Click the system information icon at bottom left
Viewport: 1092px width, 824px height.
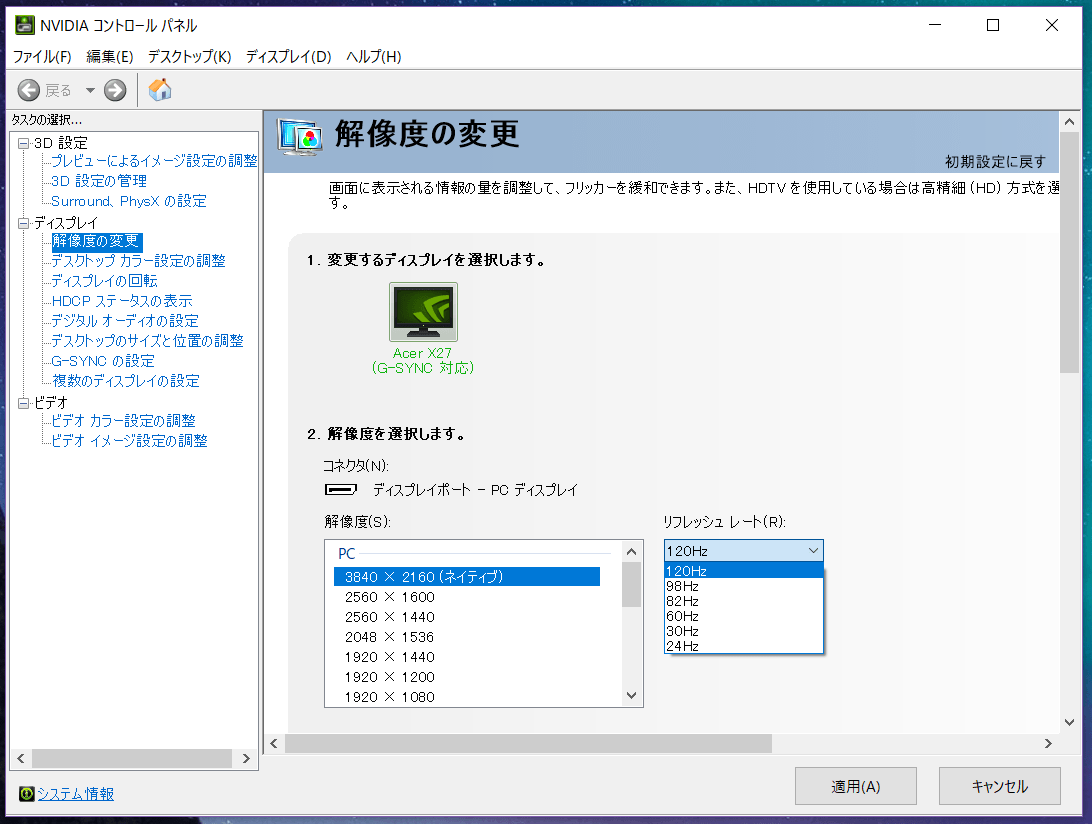coord(26,794)
